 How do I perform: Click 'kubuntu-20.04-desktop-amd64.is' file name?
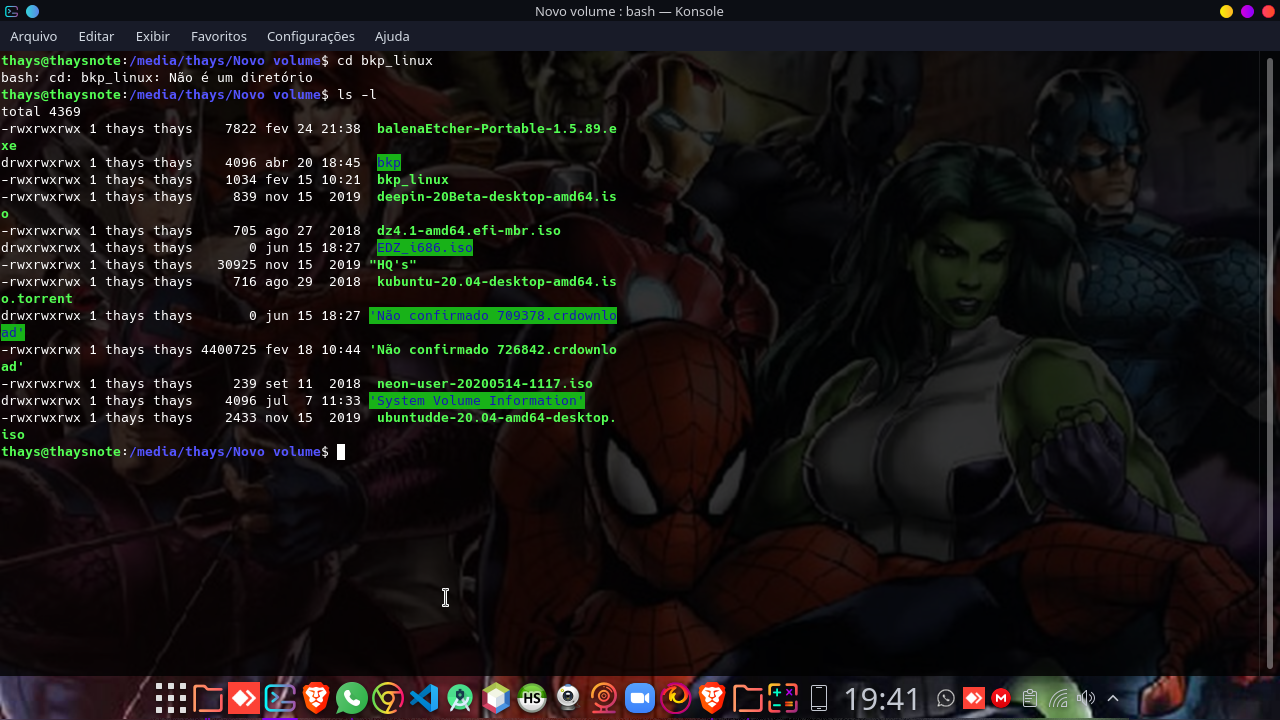pyautogui.click(x=497, y=281)
